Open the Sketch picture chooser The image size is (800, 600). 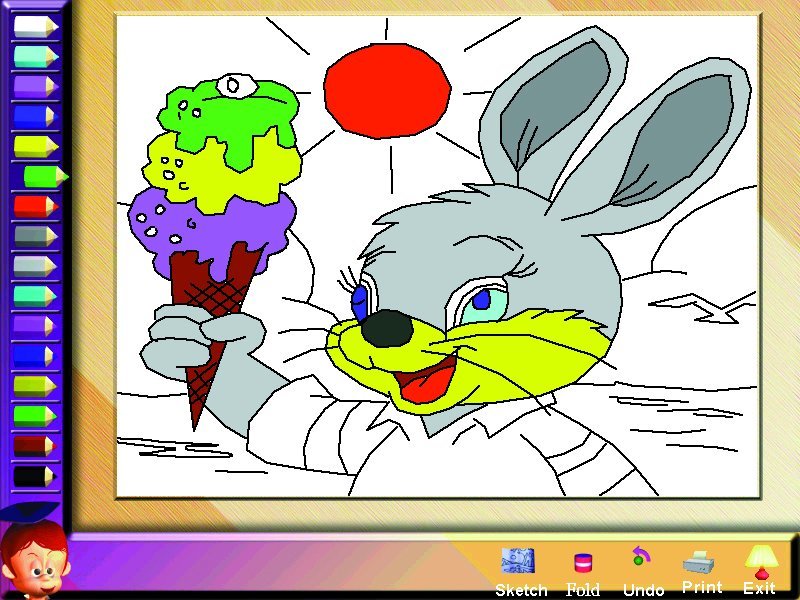[x=518, y=561]
